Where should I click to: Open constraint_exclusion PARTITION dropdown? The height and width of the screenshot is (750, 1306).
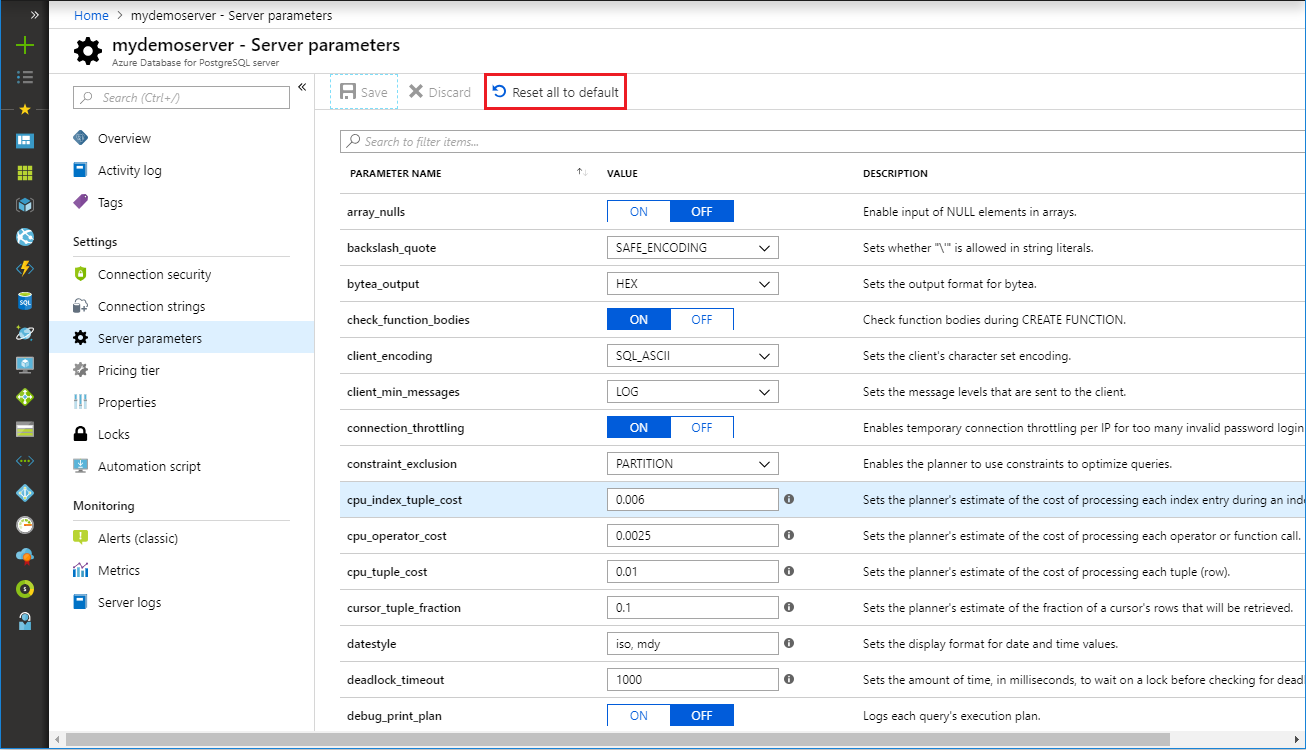[x=692, y=463]
